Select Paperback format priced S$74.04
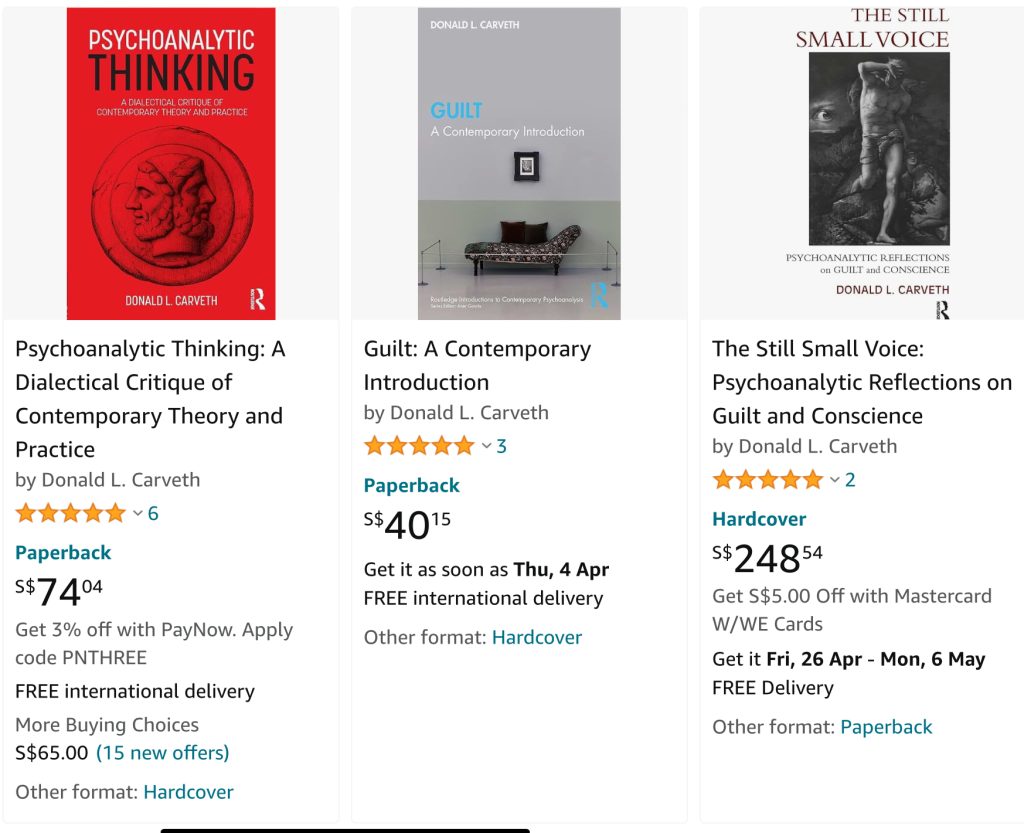This screenshot has width=1024, height=833. pos(63,553)
